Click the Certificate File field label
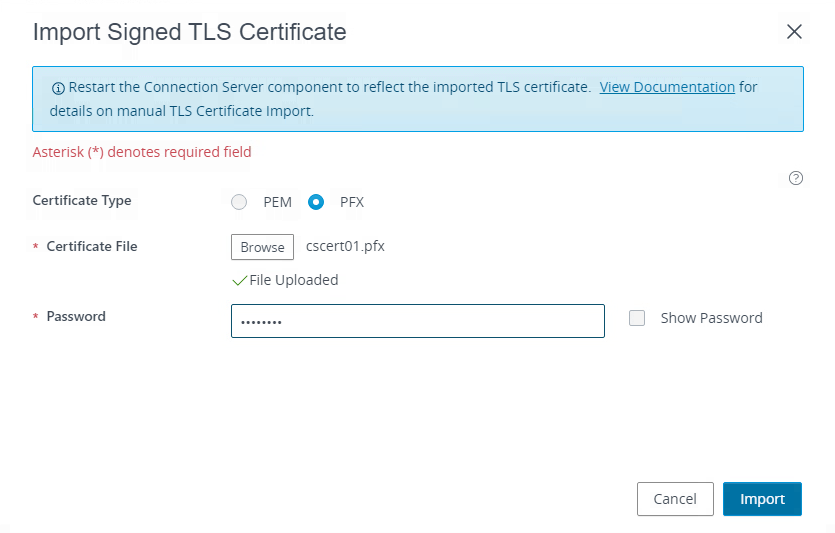 [92, 247]
